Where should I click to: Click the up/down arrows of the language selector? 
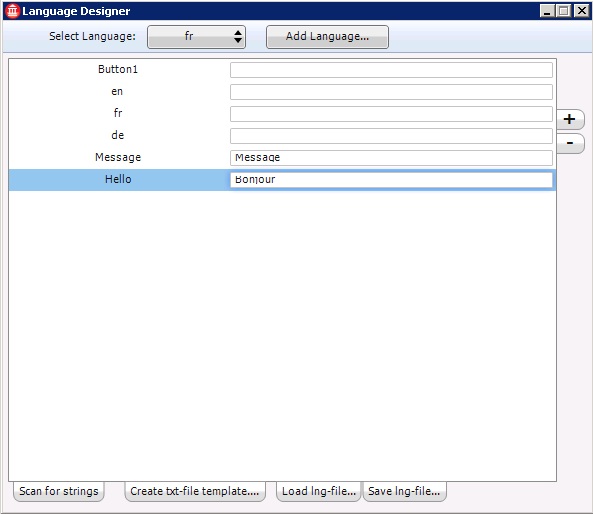238,37
